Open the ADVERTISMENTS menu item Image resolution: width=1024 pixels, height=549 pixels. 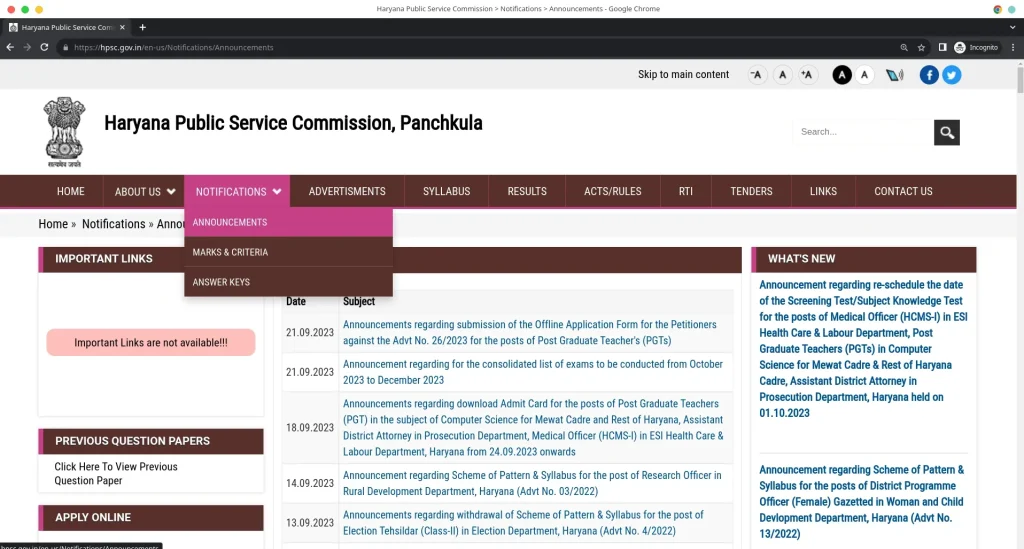[x=347, y=191]
